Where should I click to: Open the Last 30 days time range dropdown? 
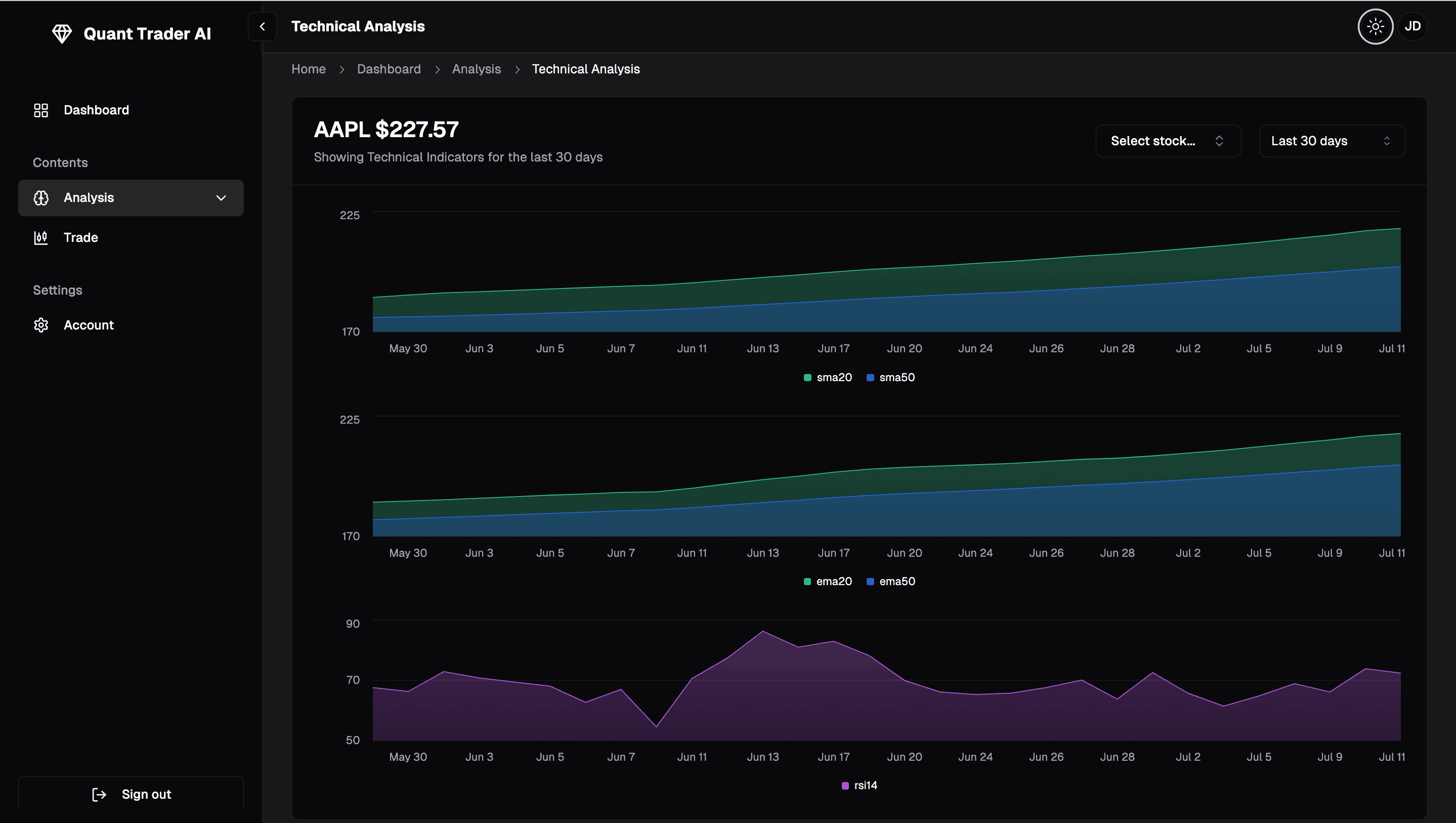(x=1332, y=140)
